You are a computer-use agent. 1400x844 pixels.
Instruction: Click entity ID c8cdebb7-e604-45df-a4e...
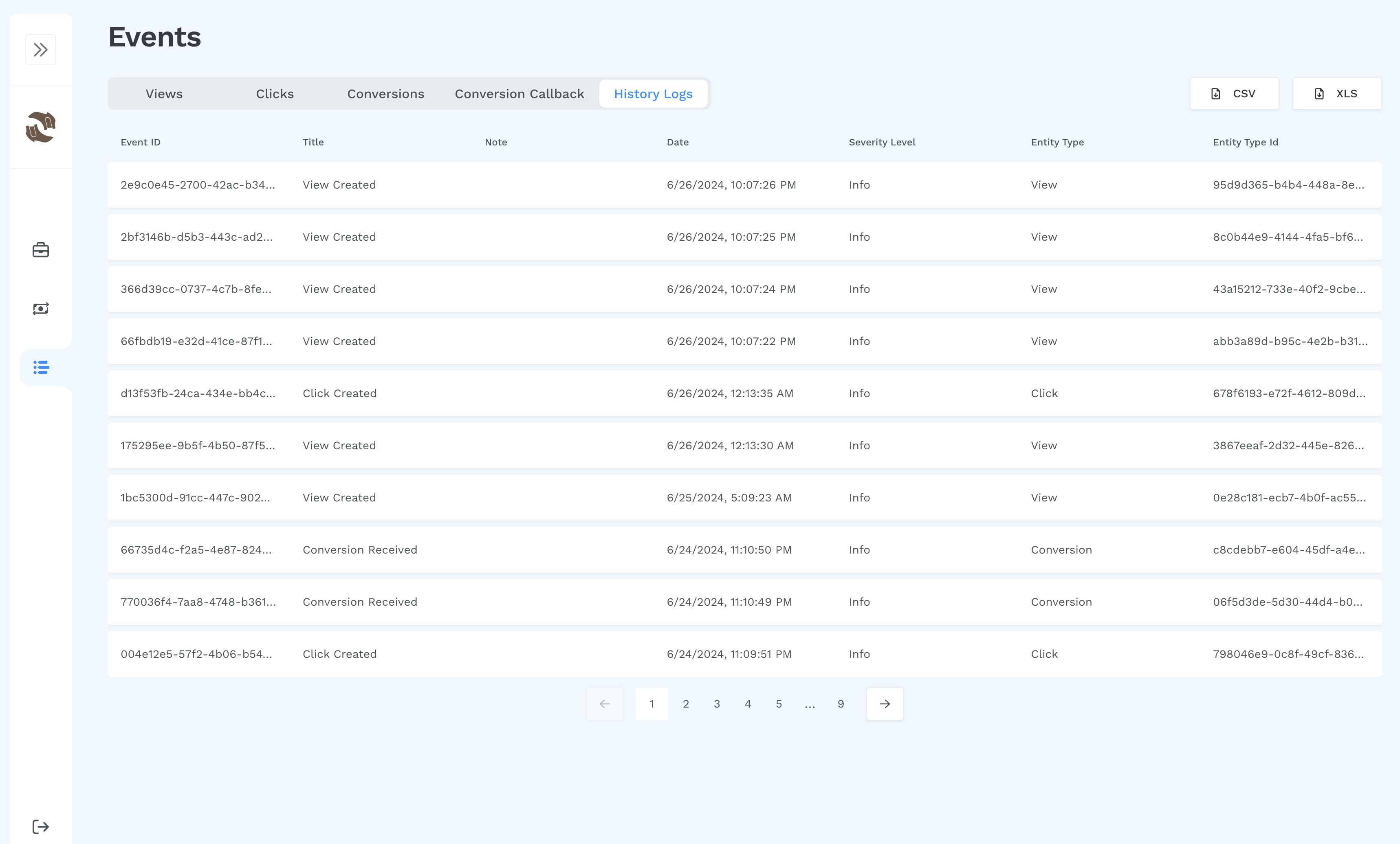pyautogui.click(x=1289, y=550)
